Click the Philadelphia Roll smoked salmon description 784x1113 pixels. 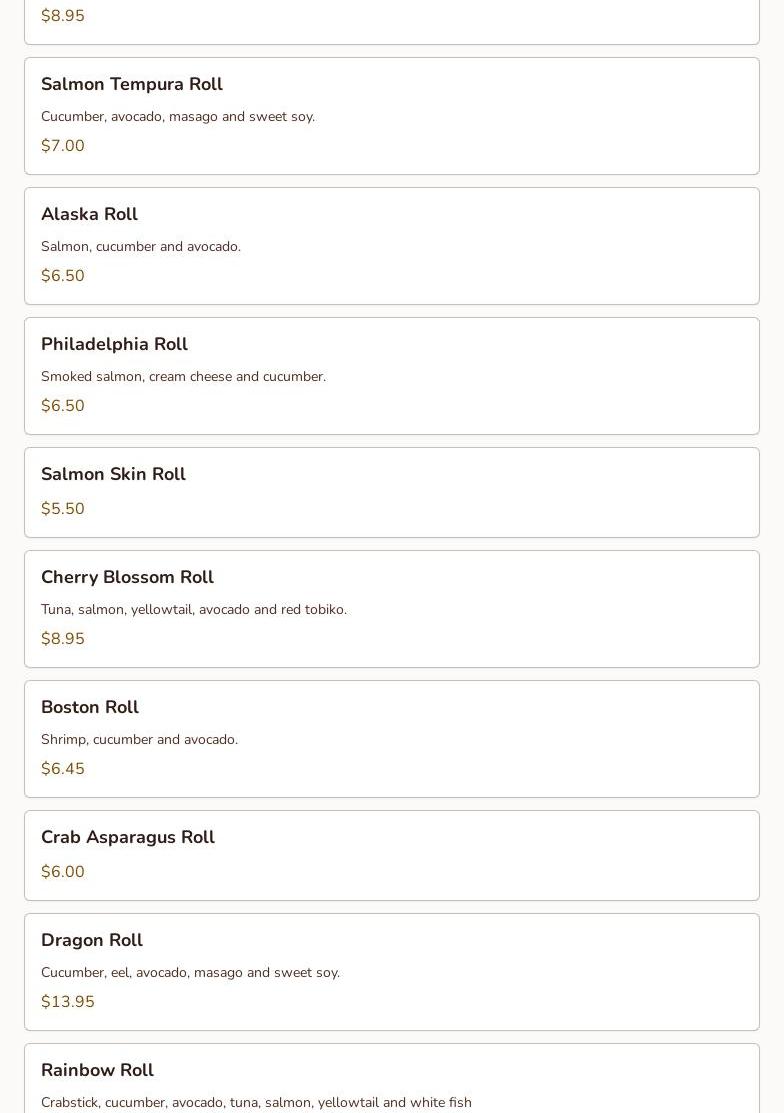pyautogui.click(x=183, y=377)
